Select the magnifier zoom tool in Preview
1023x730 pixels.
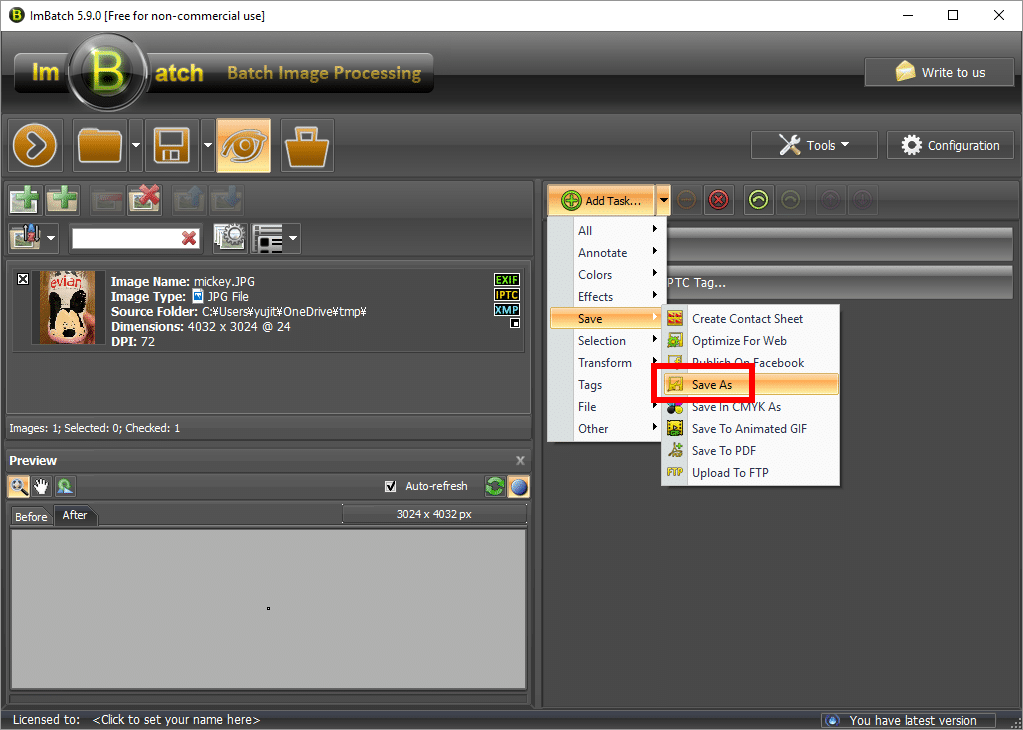click(x=19, y=487)
